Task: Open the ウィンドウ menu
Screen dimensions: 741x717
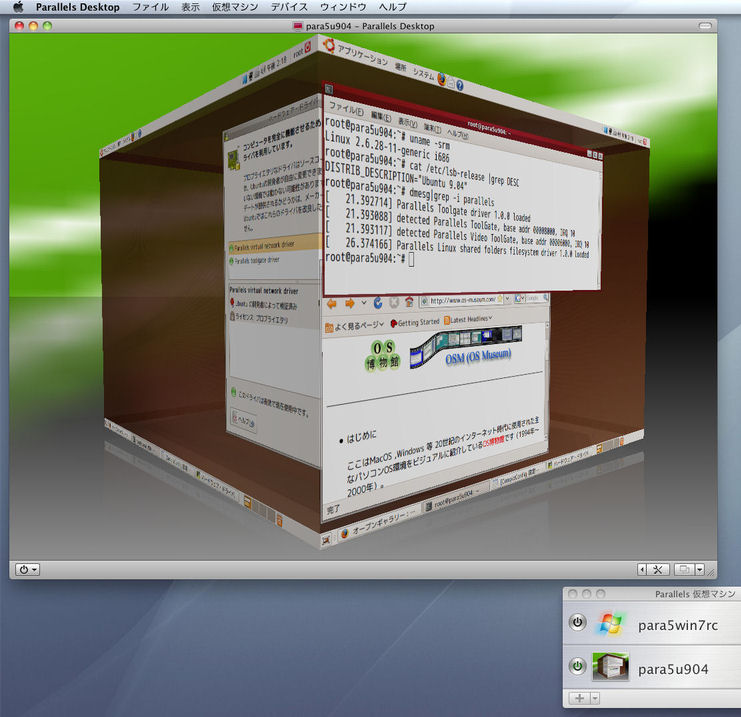Action: (343, 7)
